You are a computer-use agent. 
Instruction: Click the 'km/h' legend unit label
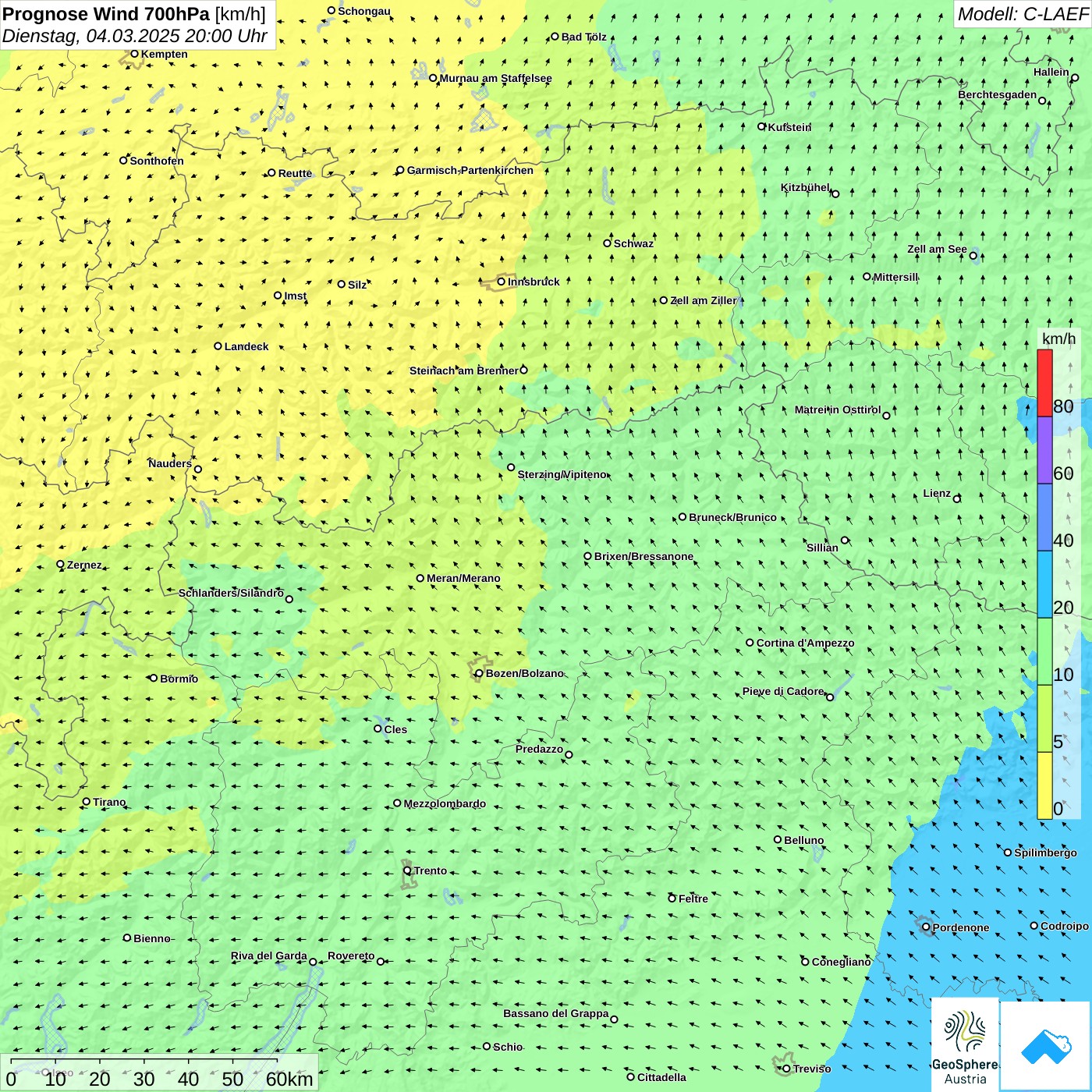[1058, 338]
